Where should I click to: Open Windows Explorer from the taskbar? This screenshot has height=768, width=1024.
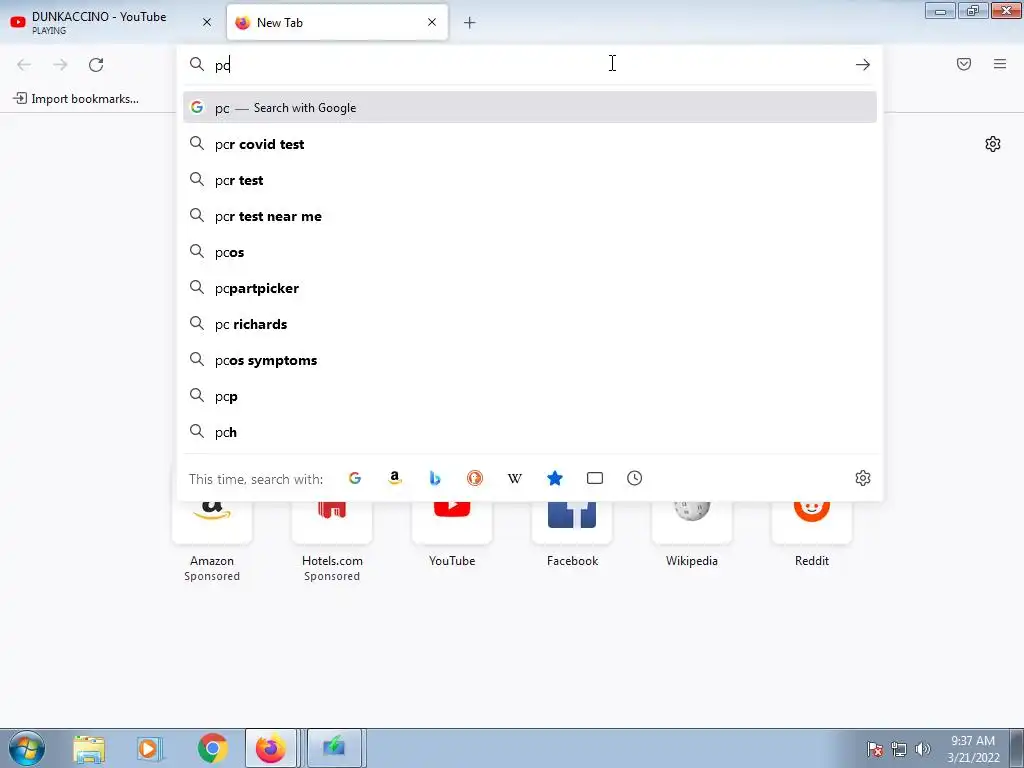tap(89, 748)
